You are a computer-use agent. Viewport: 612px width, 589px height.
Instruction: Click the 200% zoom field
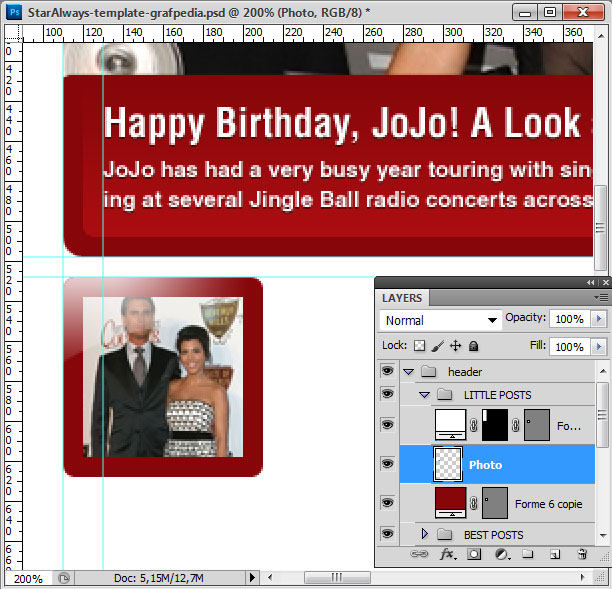pyautogui.click(x=28, y=578)
